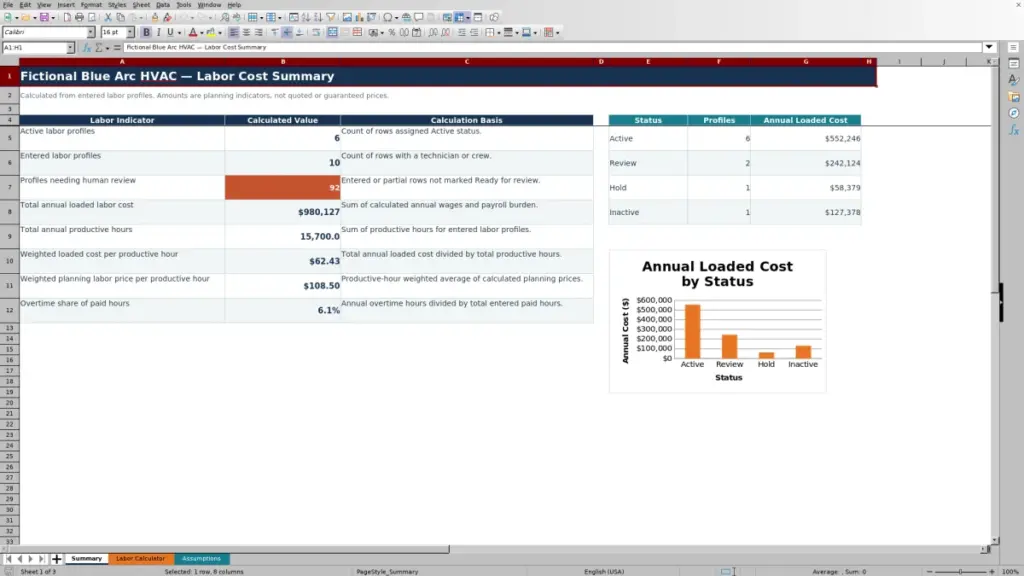Toggle Italic formatting
Image resolution: width=1024 pixels, height=576 pixels.
click(x=158, y=33)
